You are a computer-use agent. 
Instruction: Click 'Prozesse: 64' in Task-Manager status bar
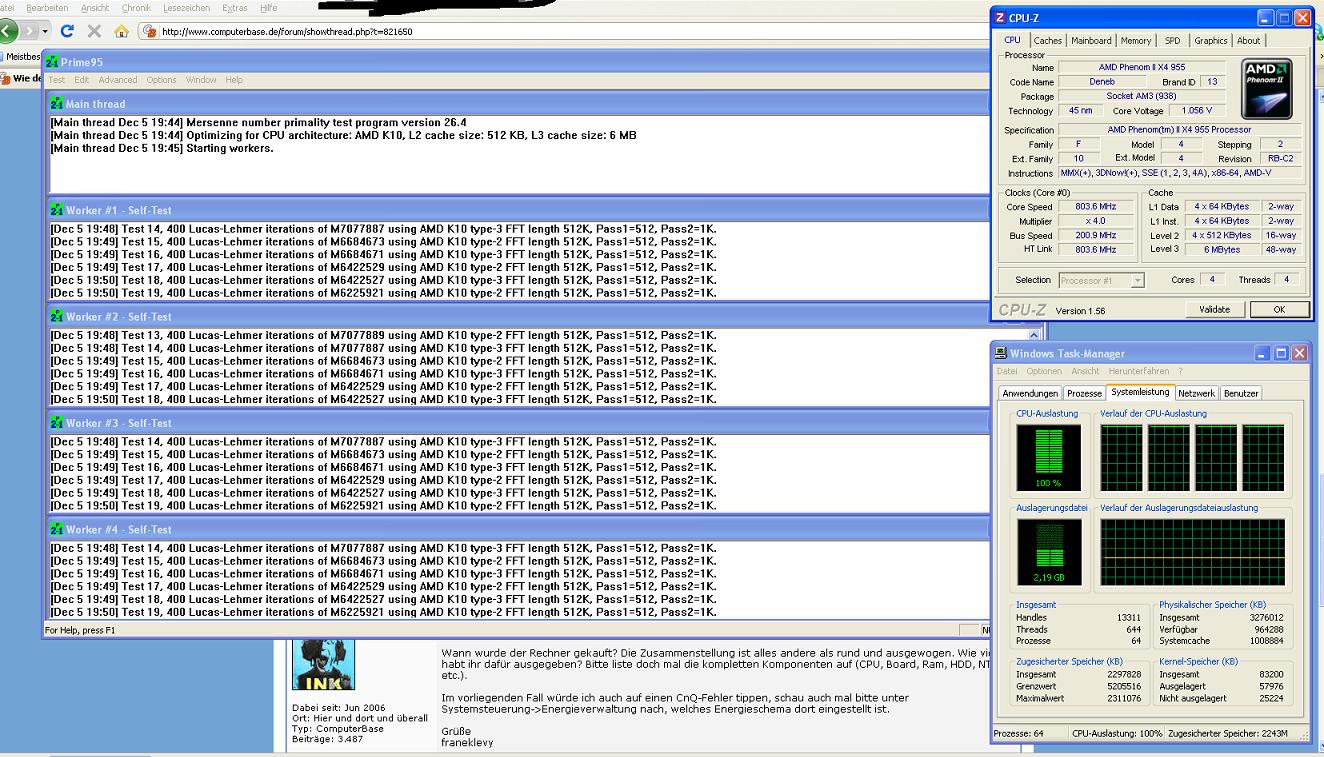[1019, 733]
